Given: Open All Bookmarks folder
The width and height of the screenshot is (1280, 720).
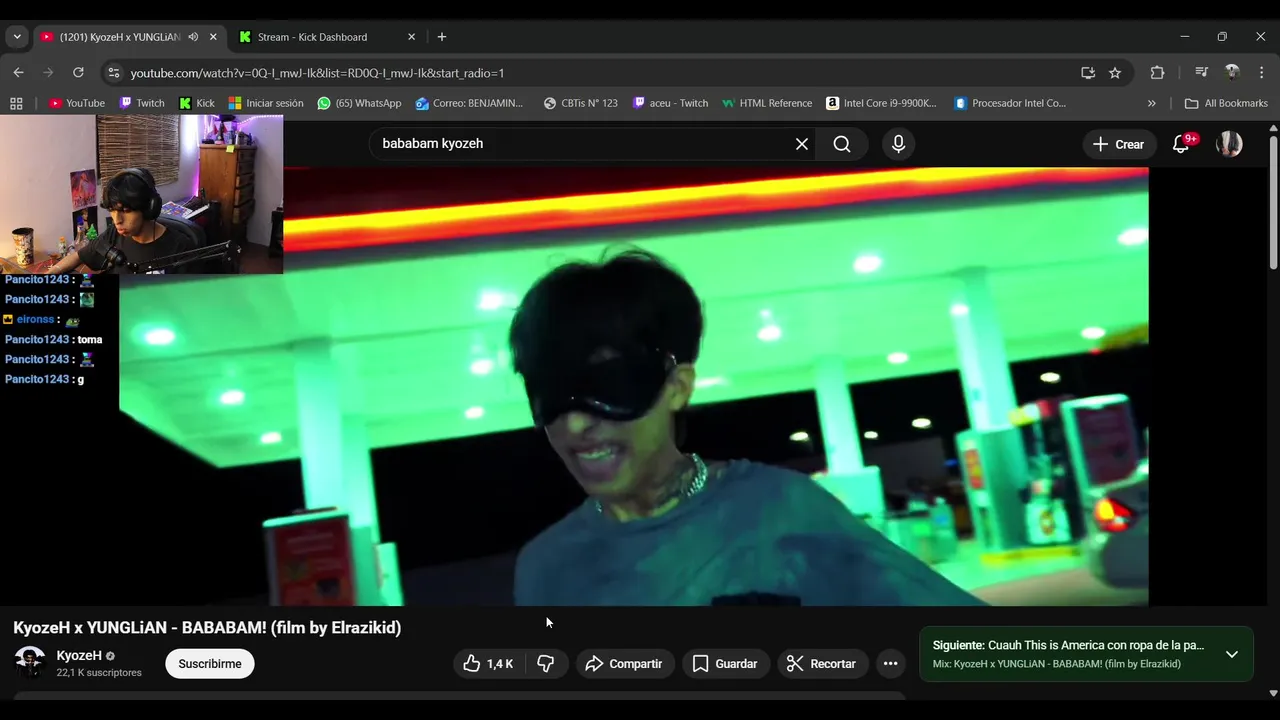Looking at the screenshot, I should (x=1226, y=103).
